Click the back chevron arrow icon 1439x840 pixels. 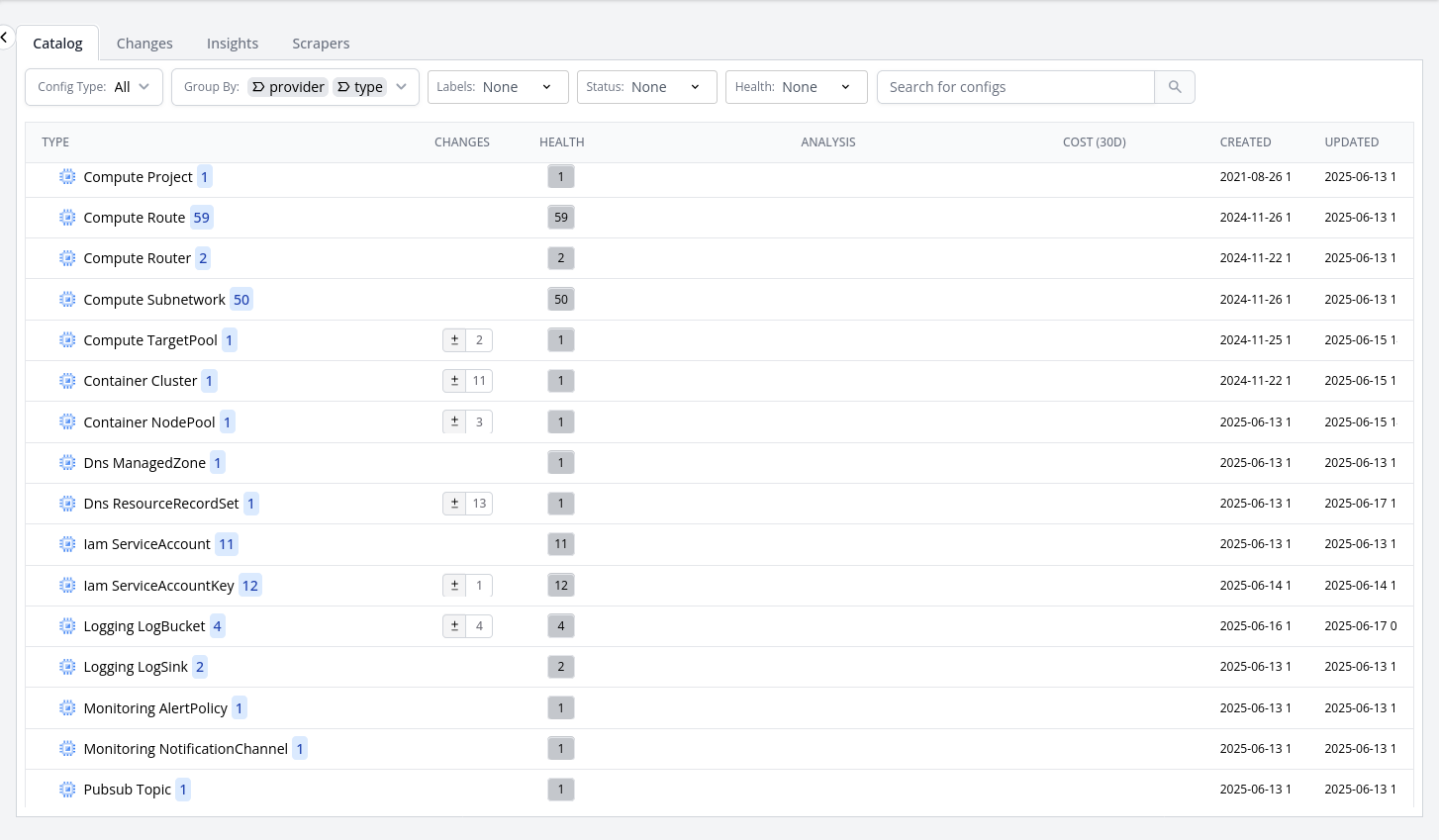(5, 38)
